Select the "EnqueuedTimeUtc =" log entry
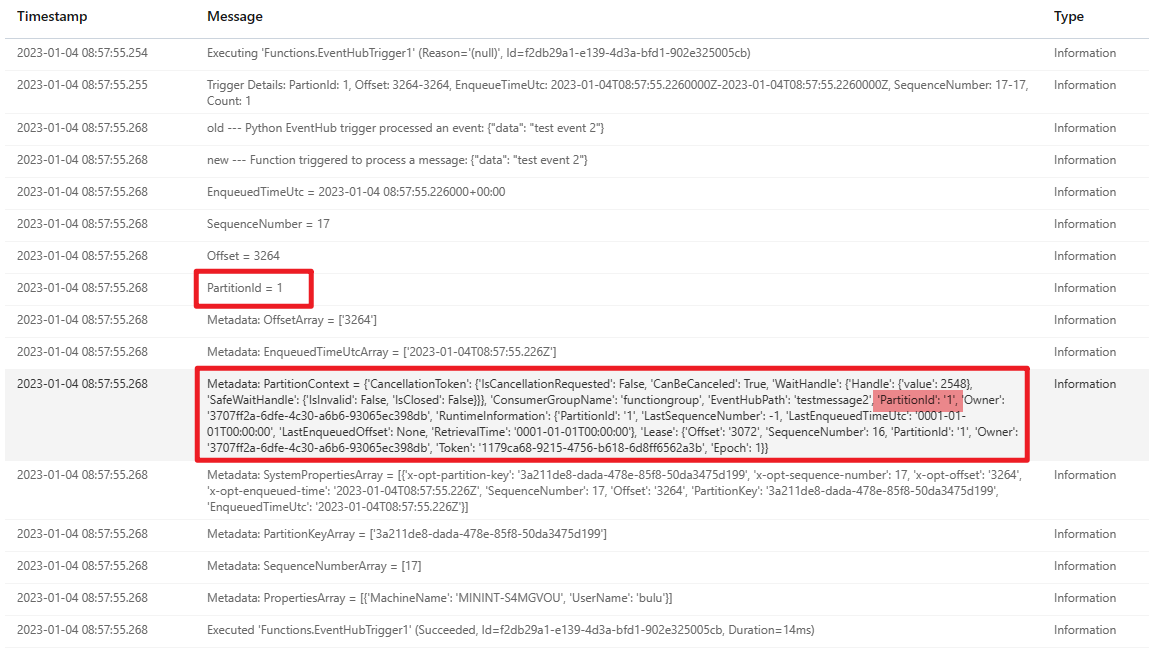 [x=356, y=192]
